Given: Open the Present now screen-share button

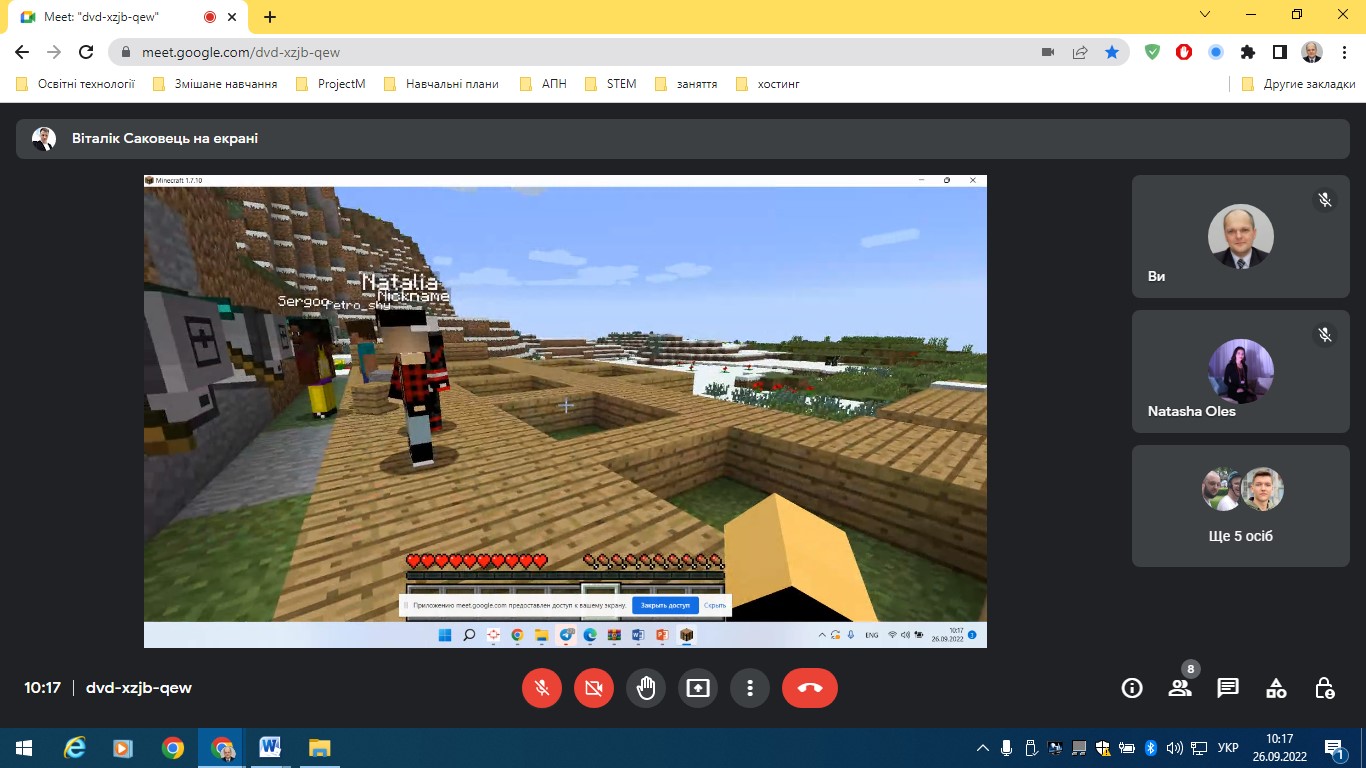Looking at the screenshot, I should (698, 688).
